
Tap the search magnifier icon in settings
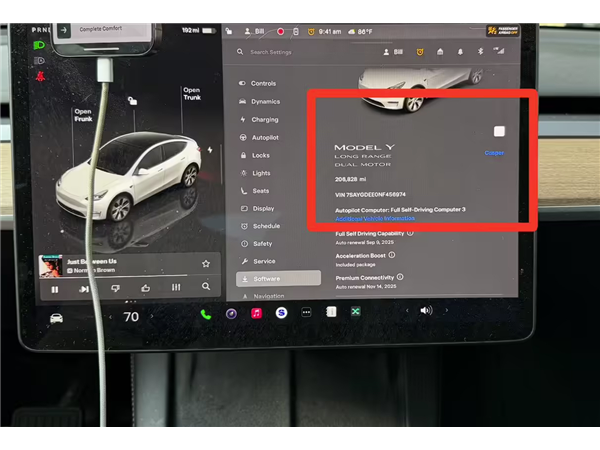point(240,52)
